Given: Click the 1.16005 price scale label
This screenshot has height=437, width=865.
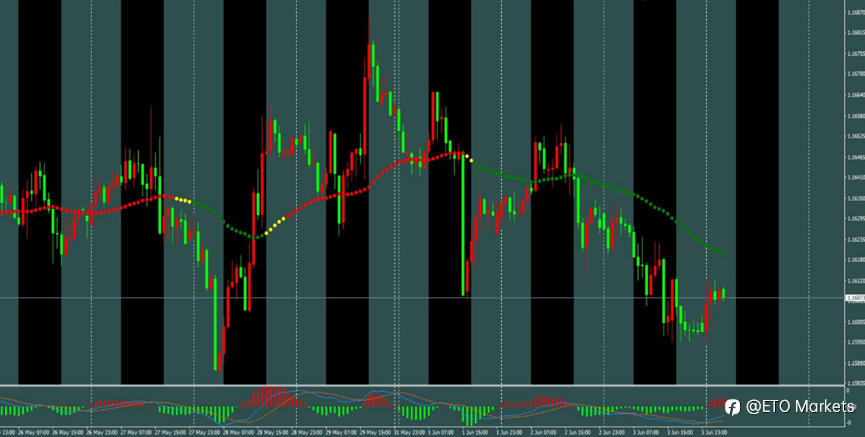Looking at the screenshot, I should pyautogui.click(x=855, y=322).
